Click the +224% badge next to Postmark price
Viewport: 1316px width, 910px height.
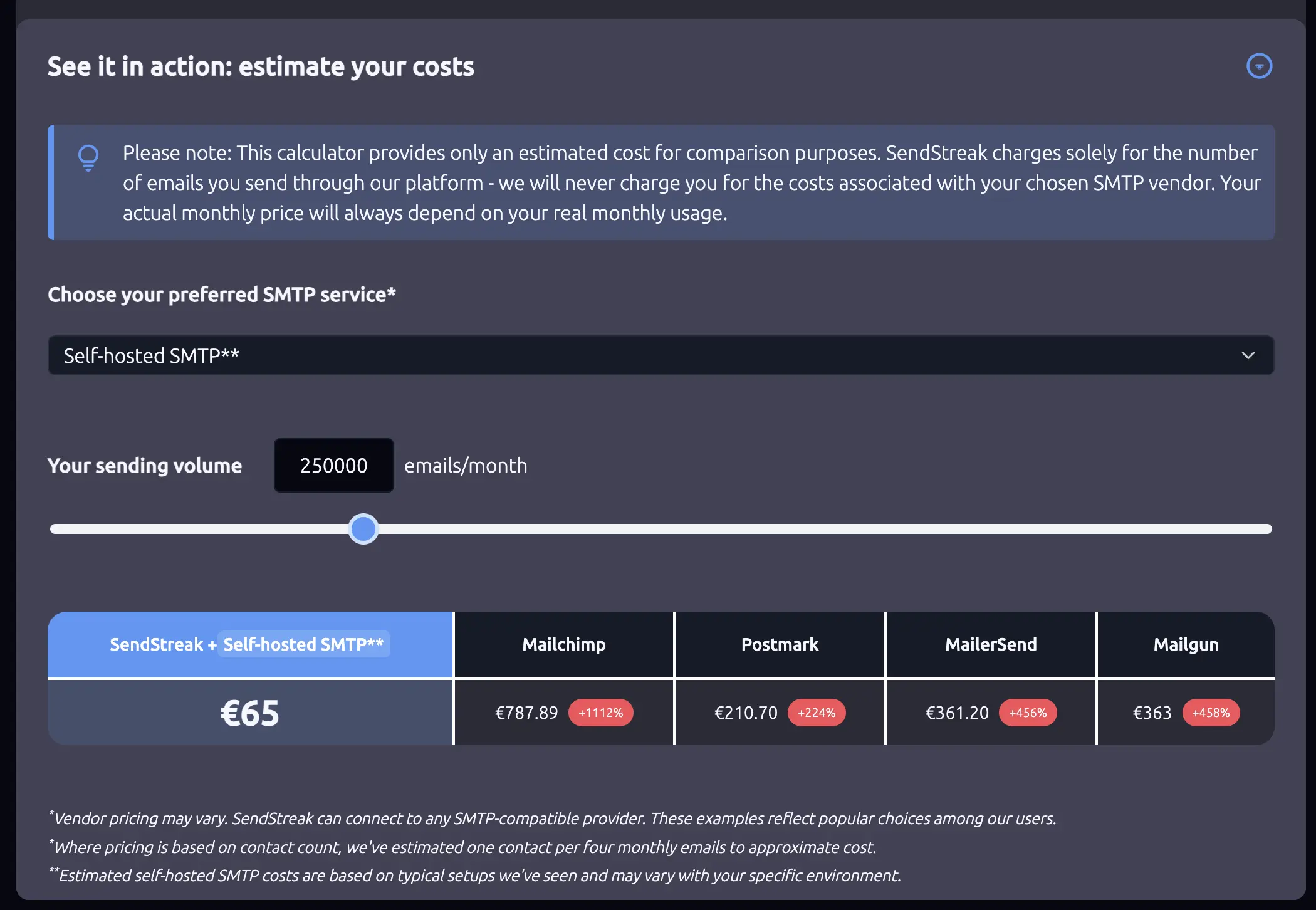[817, 713]
